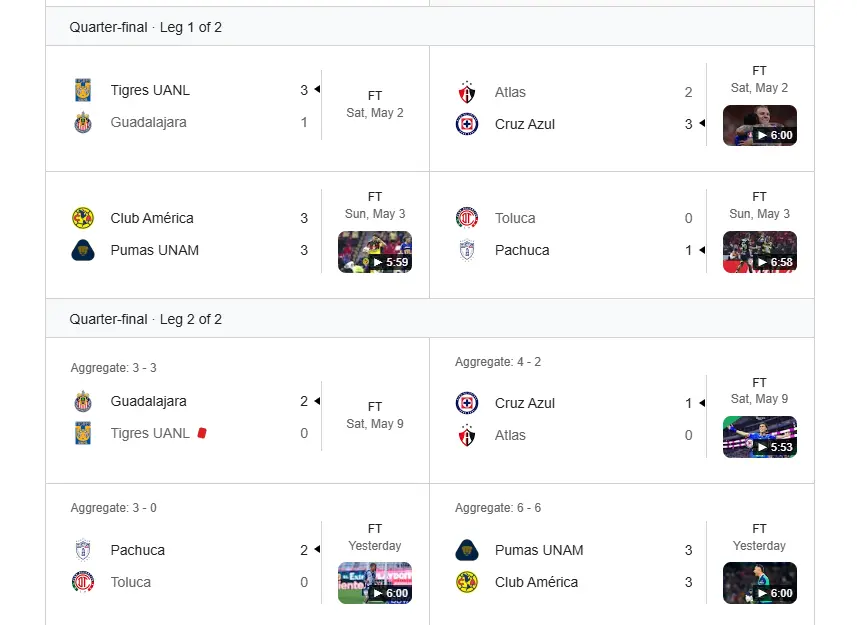Screen dimensions: 857x625
Task: Click the Pachuca crest in Leg 2 match
Action: (83, 550)
